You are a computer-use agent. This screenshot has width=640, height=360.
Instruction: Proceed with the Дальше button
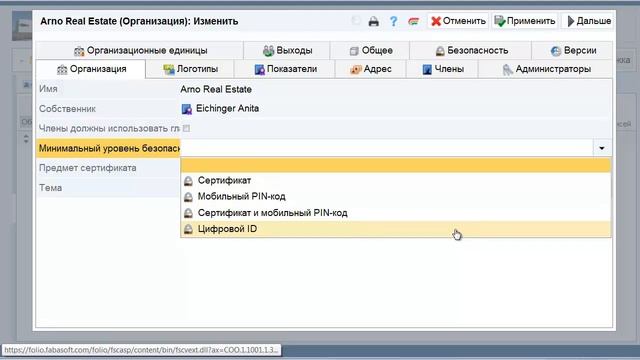coord(589,21)
